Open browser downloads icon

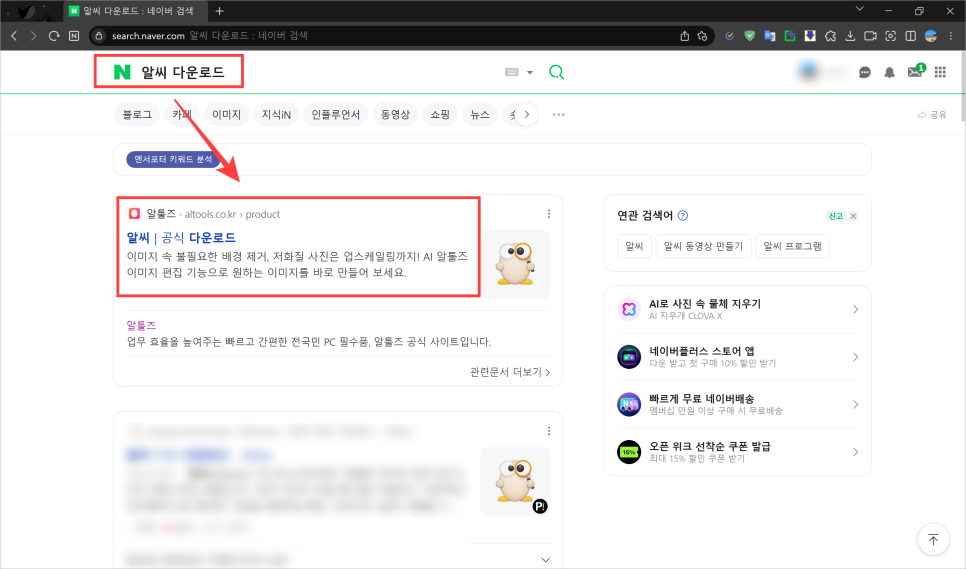coord(850,36)
